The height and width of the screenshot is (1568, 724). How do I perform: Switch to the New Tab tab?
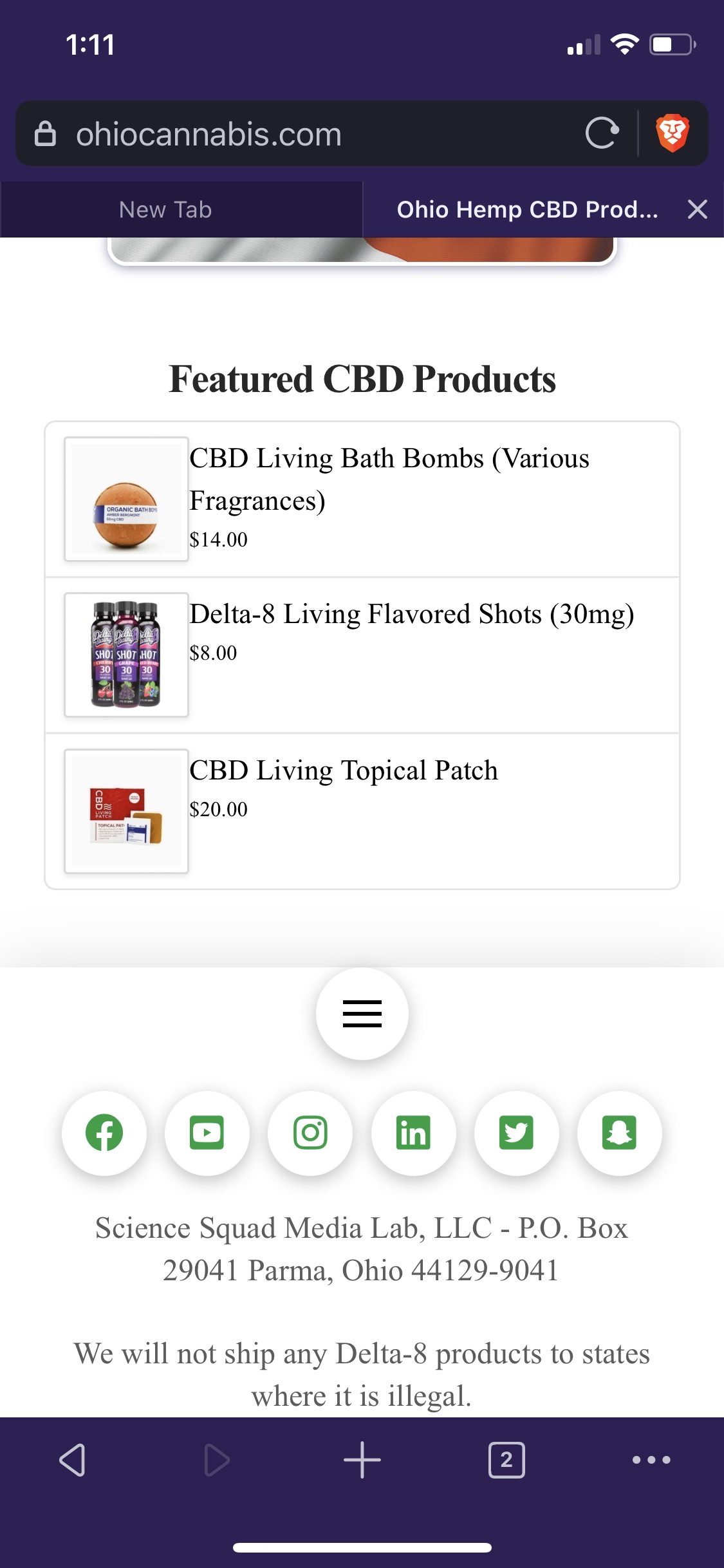[x=165, y=210]
